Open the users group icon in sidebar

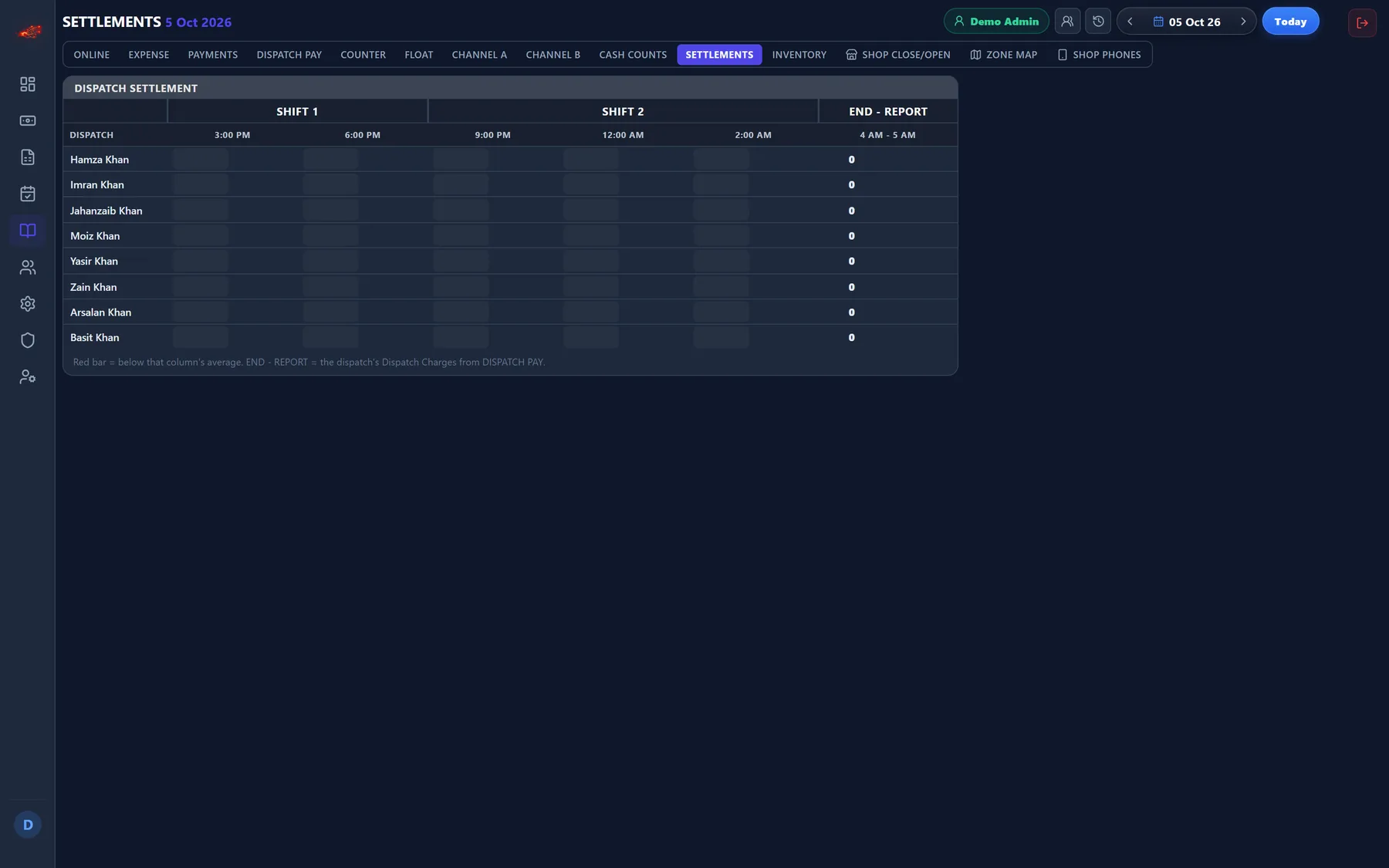point(28,267)
